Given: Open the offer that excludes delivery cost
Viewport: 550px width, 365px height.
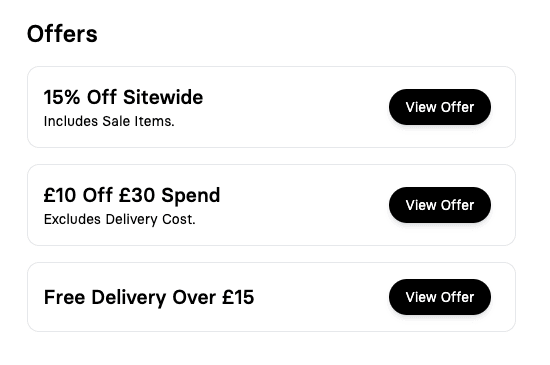Looking at the screenshot, I should pyautogui.click(x=440, y=205).
